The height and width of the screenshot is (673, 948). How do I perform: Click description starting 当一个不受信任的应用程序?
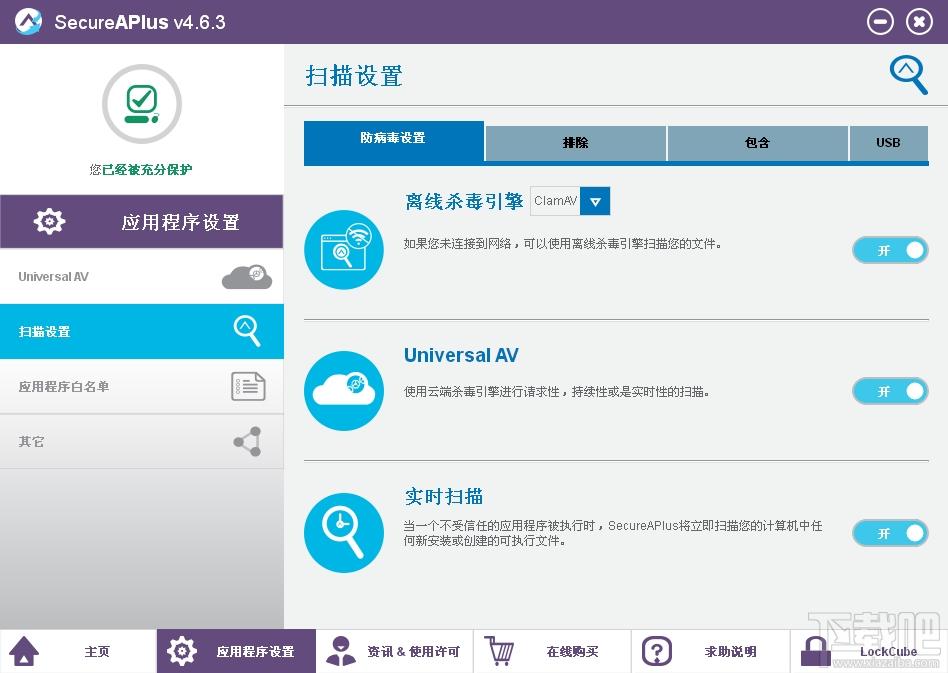(x=612, y=533)
